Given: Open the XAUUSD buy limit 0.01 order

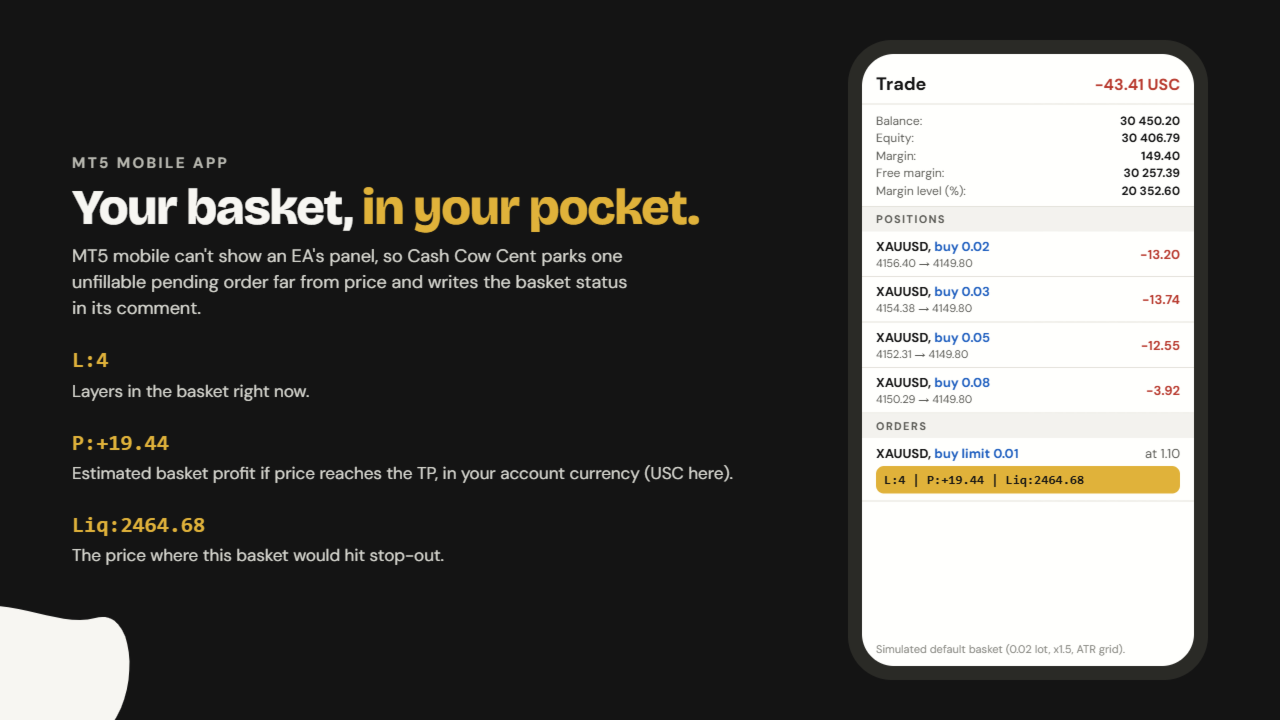Looking at the screenshot, I should click(x=1028, y=469).
